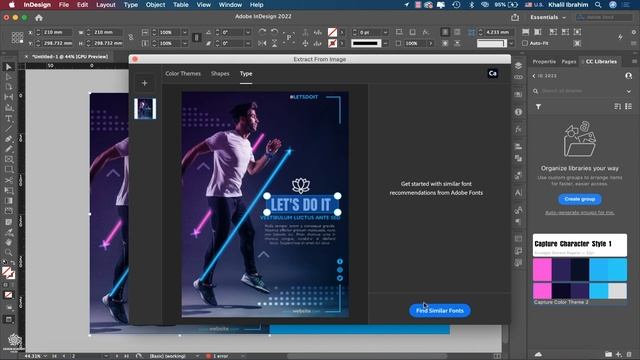Click the X position input field
This screenshot has height=360, width=640.
58,32
